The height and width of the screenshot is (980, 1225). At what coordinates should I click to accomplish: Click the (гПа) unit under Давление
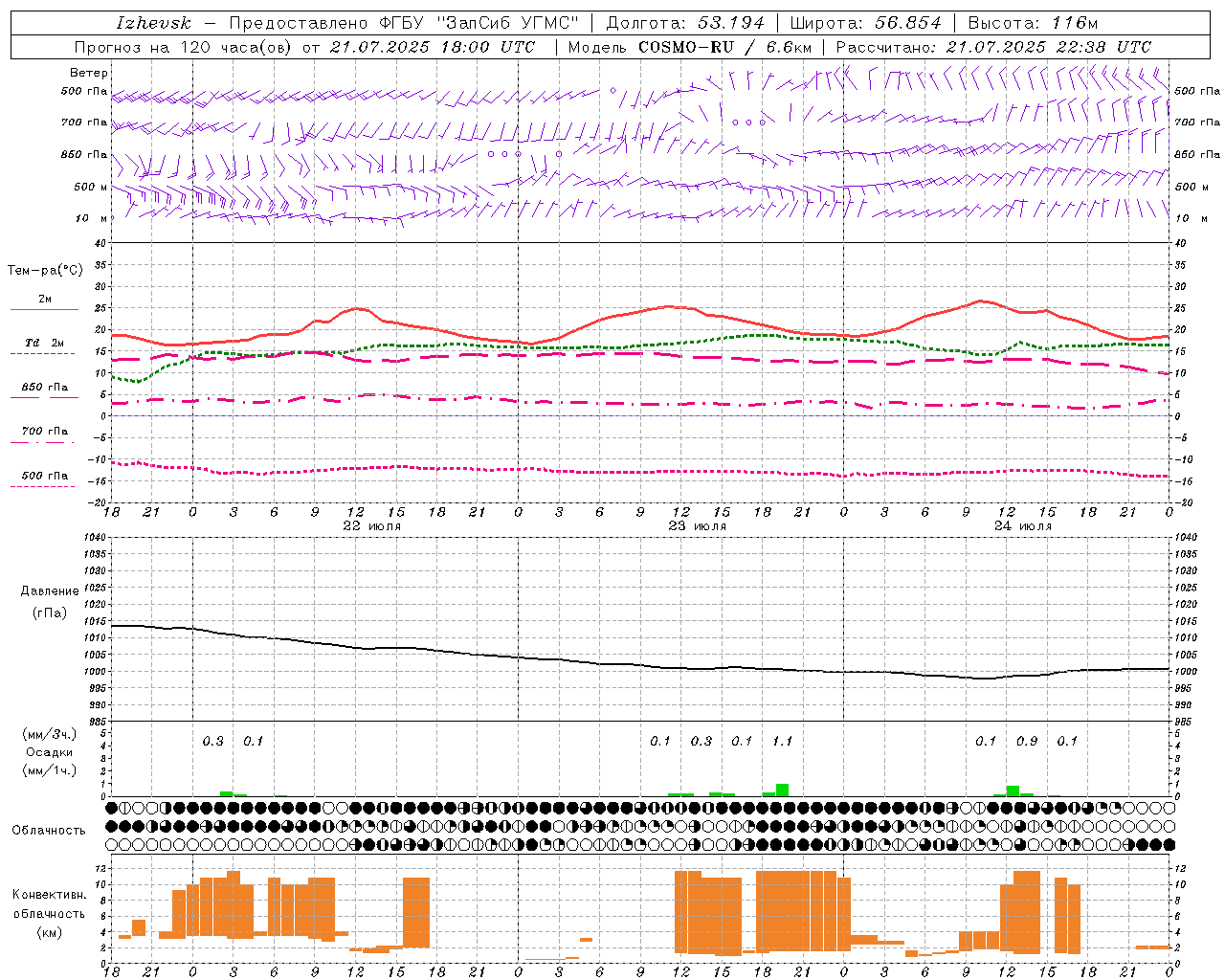(49, 613)
